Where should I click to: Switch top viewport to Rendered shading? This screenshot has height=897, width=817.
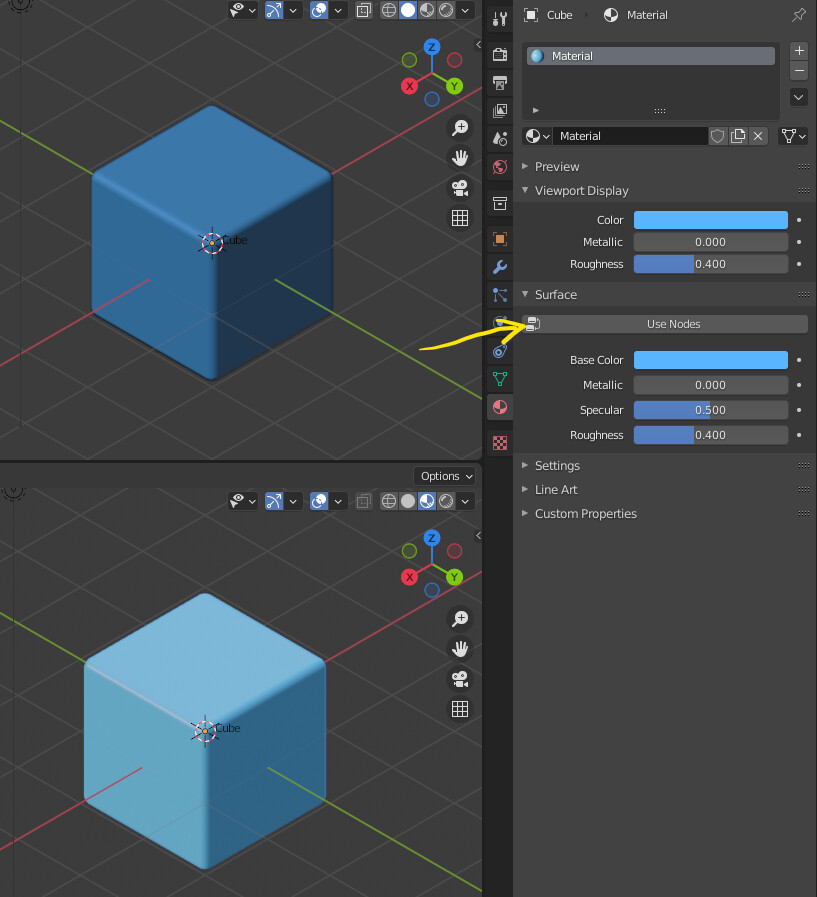point(448,10)
